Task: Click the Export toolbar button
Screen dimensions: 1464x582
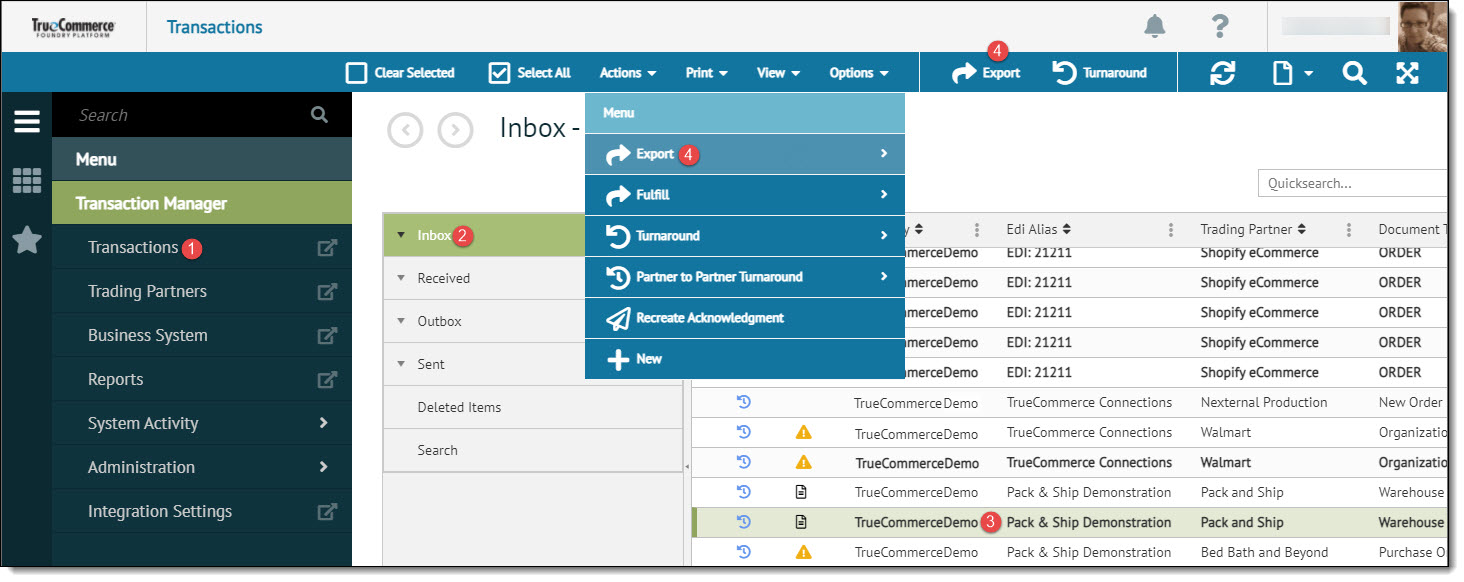Action: click(986, 73)
